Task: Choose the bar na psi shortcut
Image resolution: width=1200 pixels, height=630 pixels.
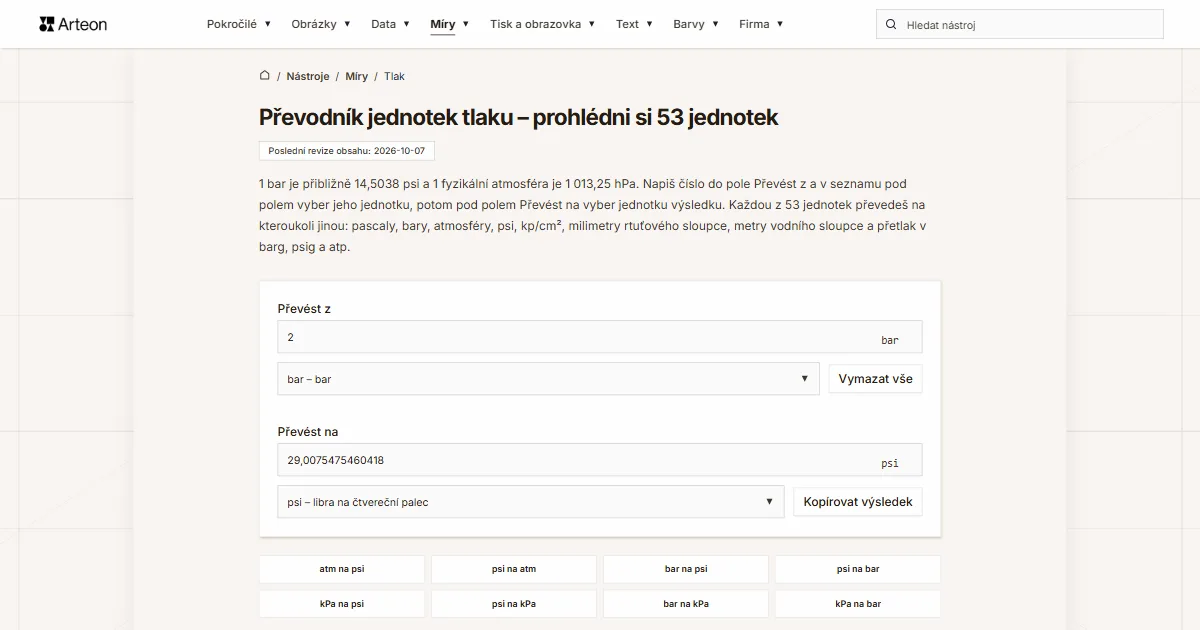Action: [x=686, y=569]
